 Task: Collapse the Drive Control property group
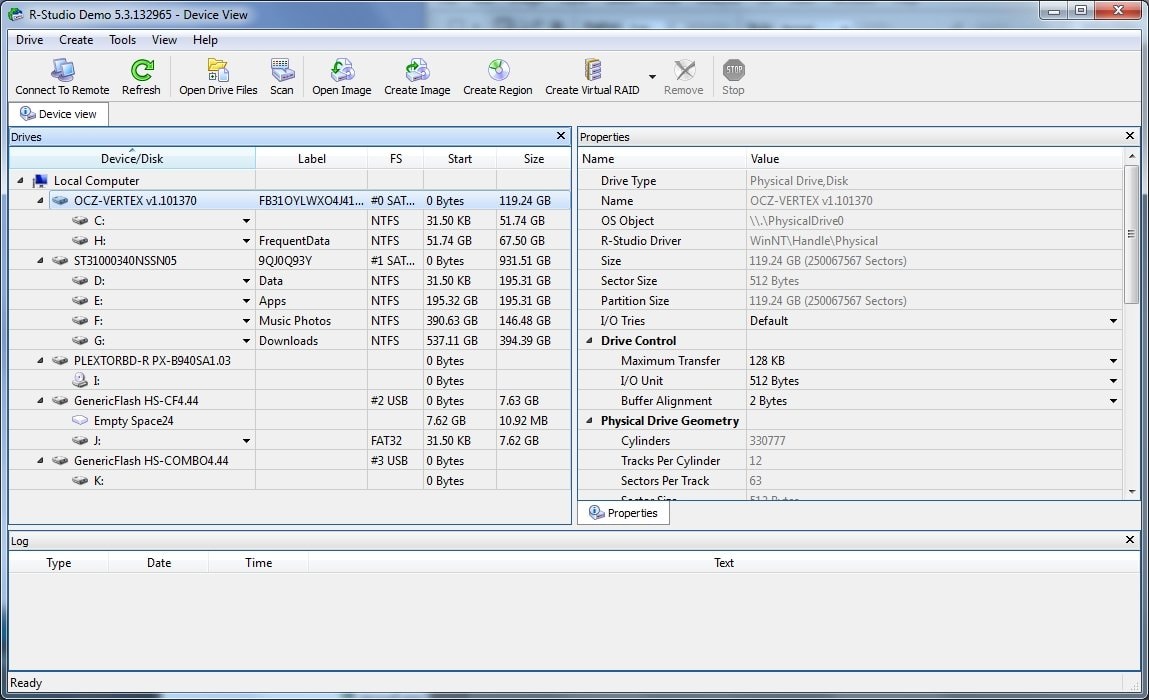coord(589,340)
